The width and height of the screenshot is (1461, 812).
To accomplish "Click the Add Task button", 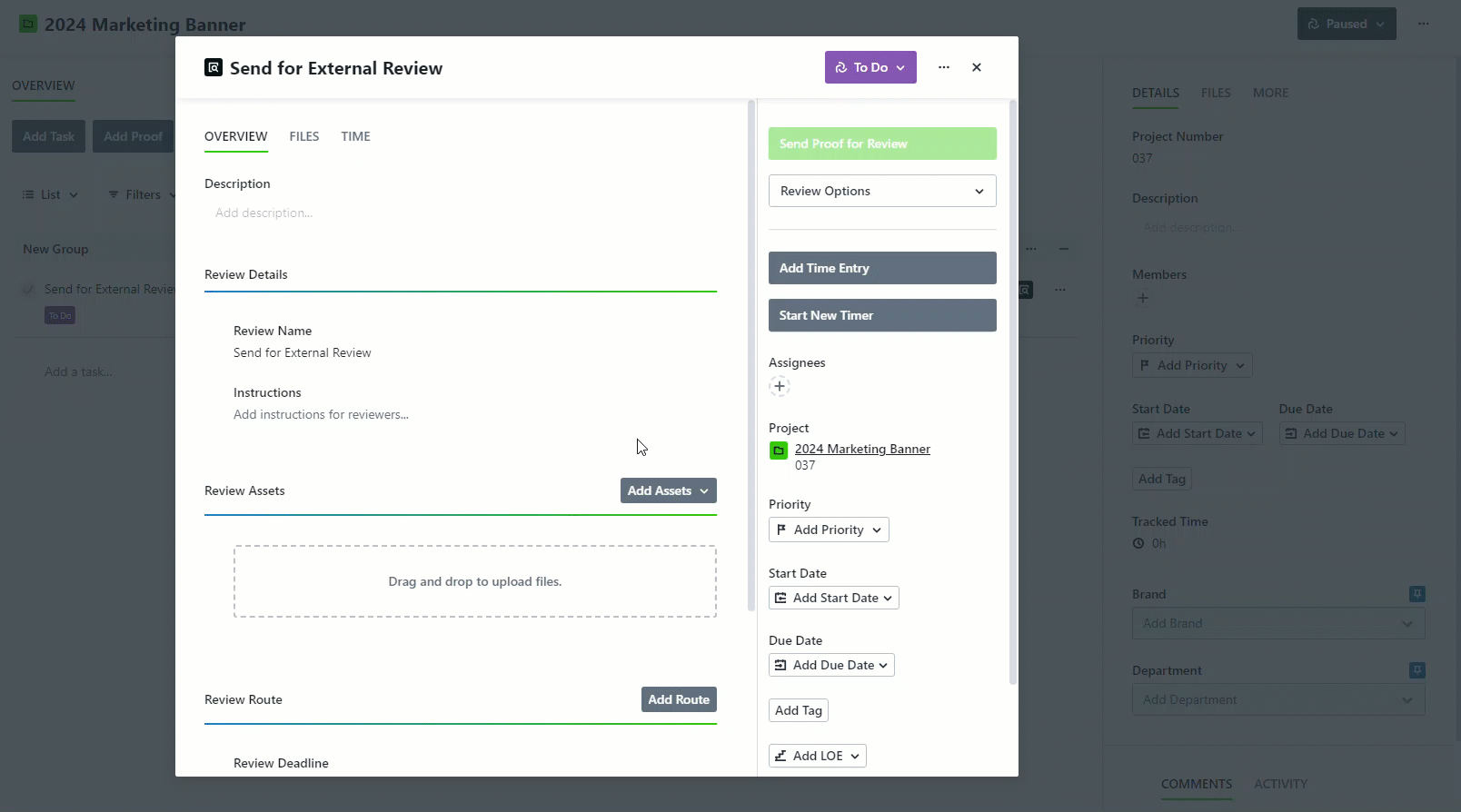I will [48, 136].
